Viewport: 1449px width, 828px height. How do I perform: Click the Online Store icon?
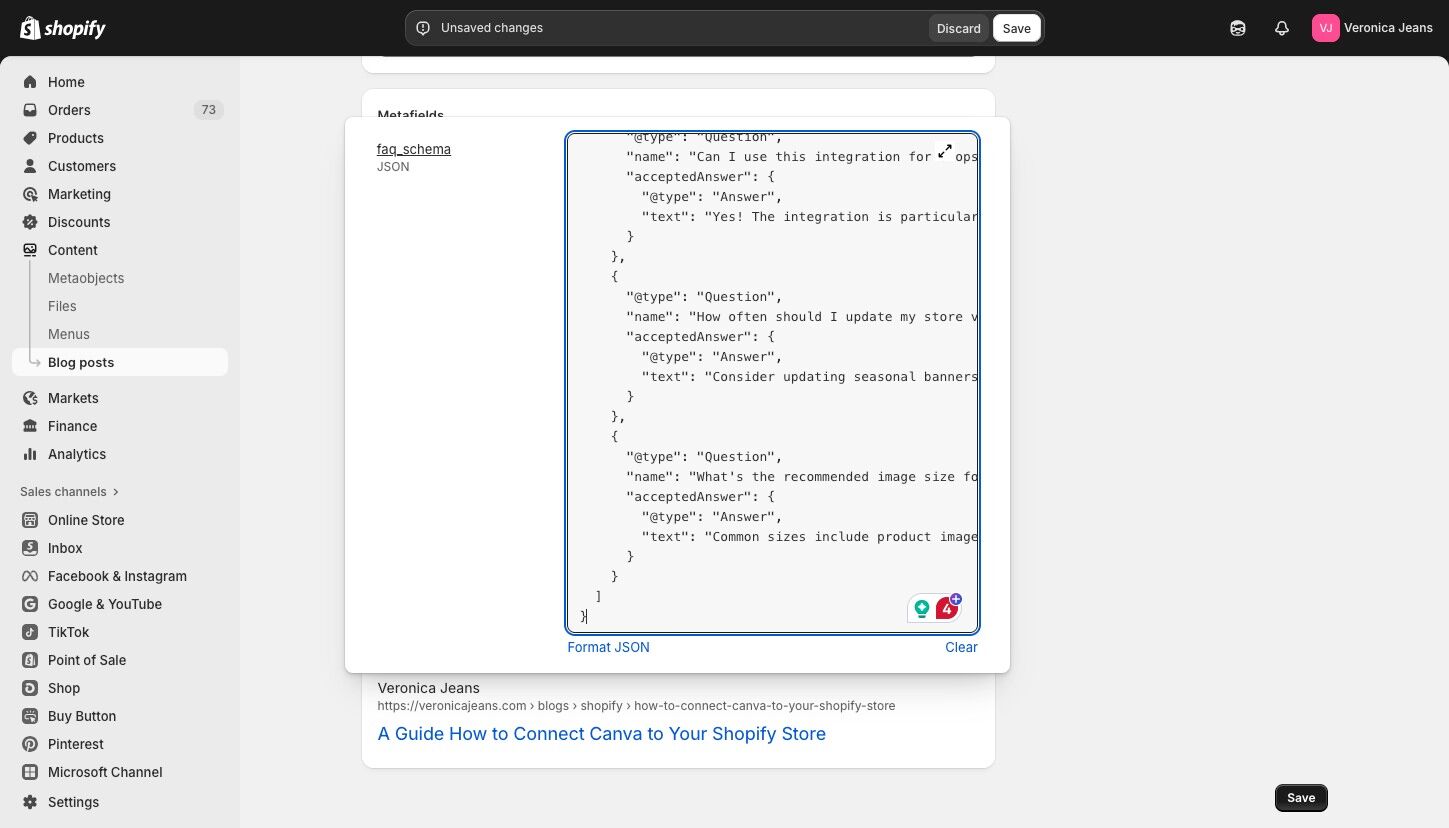click(x=30, y=520)
